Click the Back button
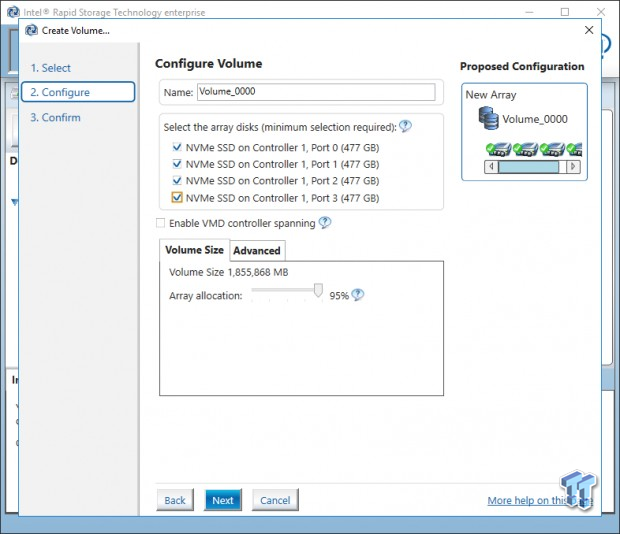The height and width of the screenshot is (534, 620). [175, 500]
